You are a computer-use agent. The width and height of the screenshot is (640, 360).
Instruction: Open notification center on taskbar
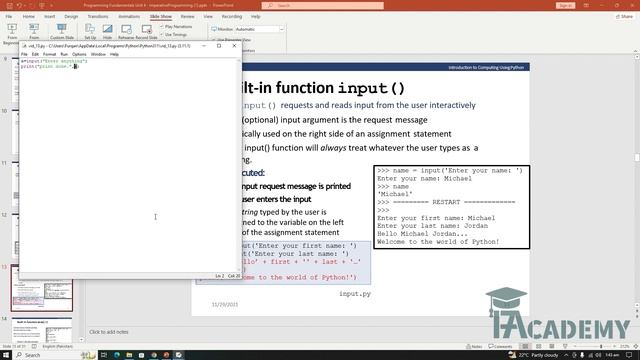coord(629,355)
